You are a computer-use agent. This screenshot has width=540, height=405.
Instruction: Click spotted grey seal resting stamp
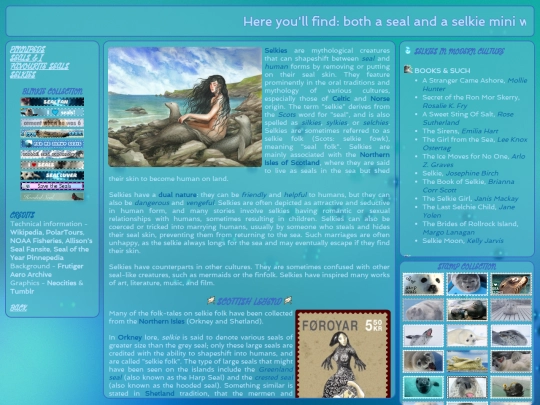(x=511, y=336)
